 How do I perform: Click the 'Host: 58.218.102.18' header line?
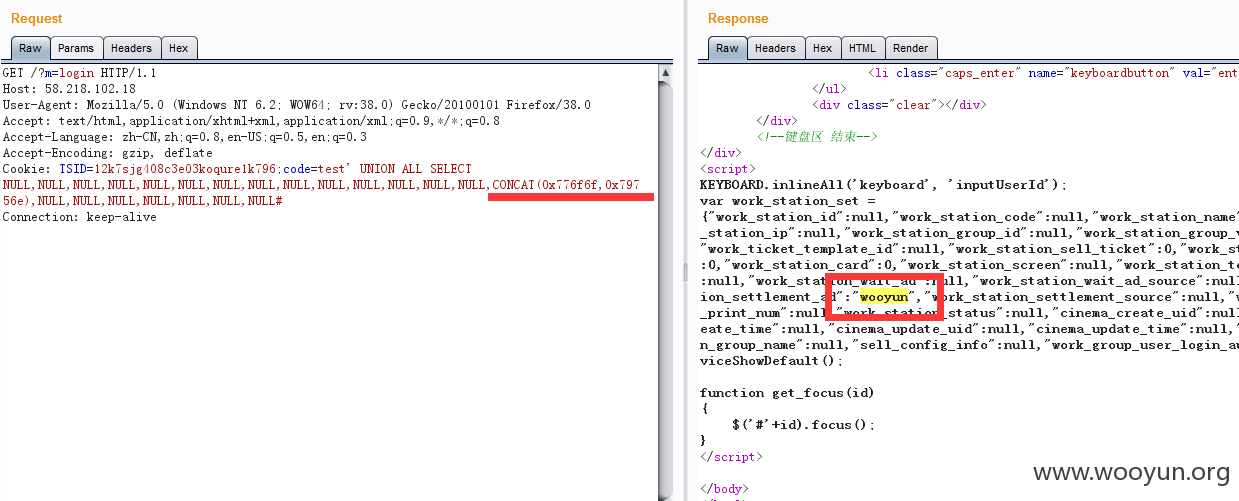[69, 89]
